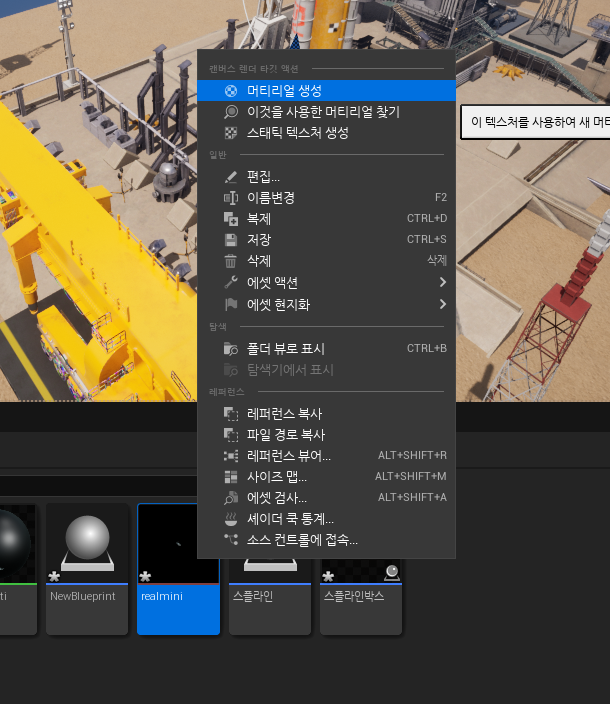Open 셰이더 쿡 통계... entry
Screen dimensions: 610x704
pos(326,519)
